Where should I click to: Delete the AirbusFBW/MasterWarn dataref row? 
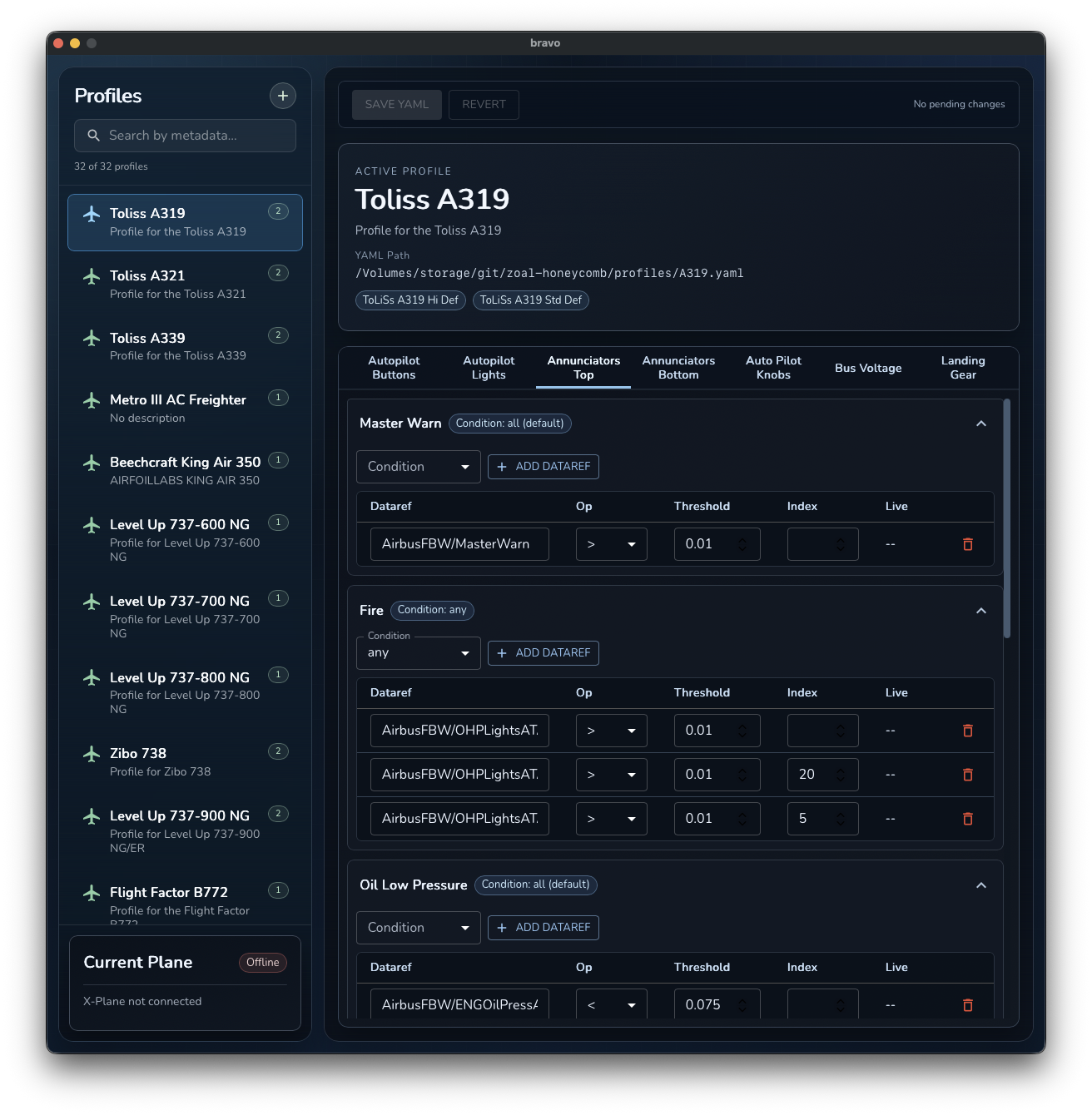(x=967, y=543)
